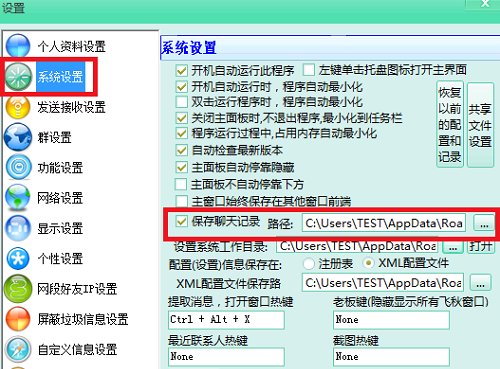The height and width of the screenshot is (369, 500).
Task: Open 发送接收设置 section
Action: 71,107
